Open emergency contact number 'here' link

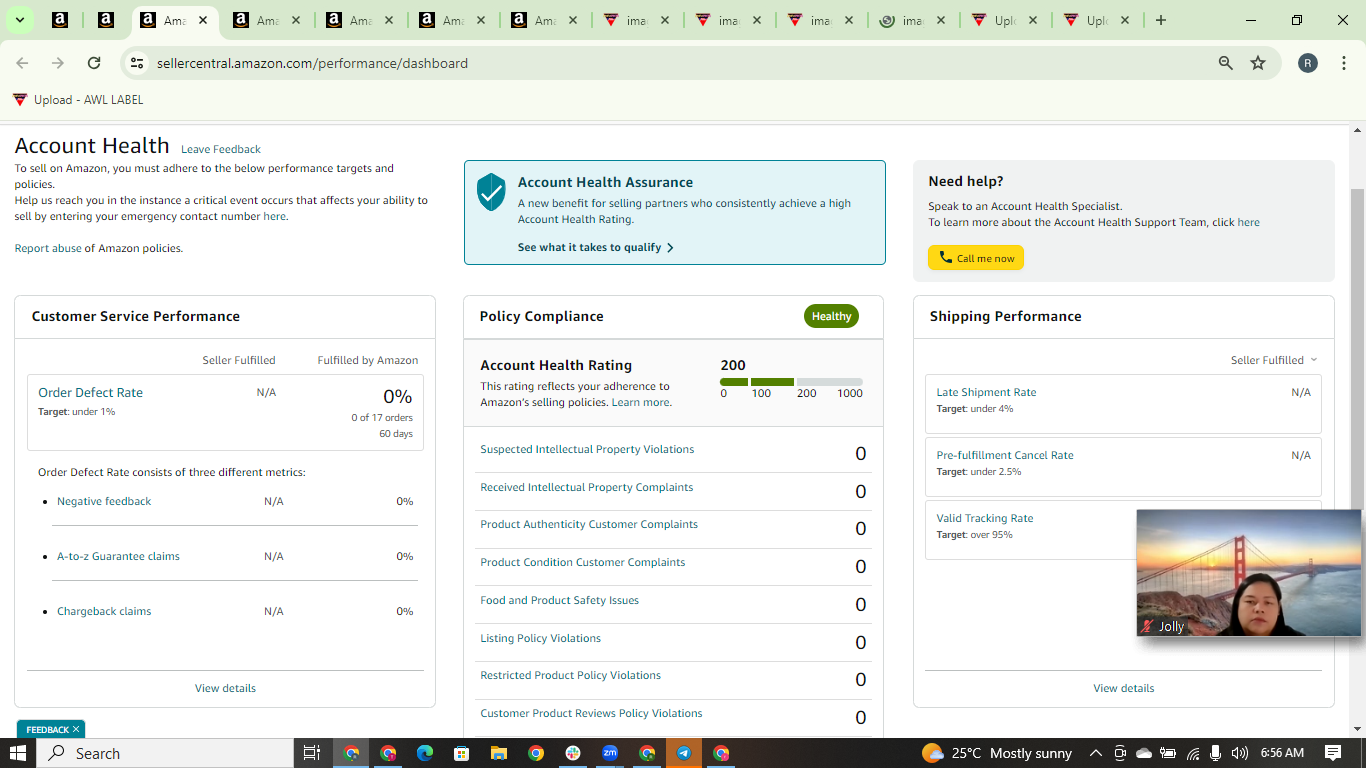274,216
